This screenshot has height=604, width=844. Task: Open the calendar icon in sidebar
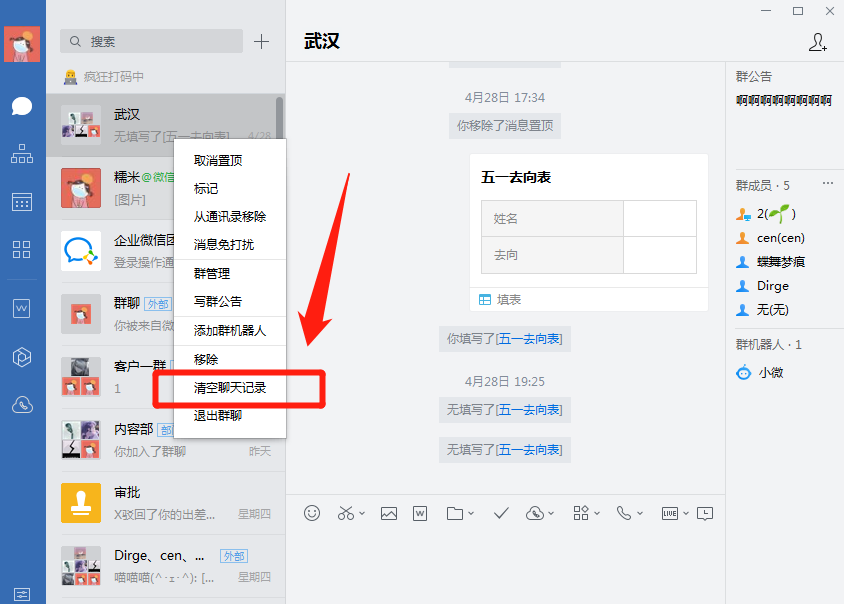(22, 202)
